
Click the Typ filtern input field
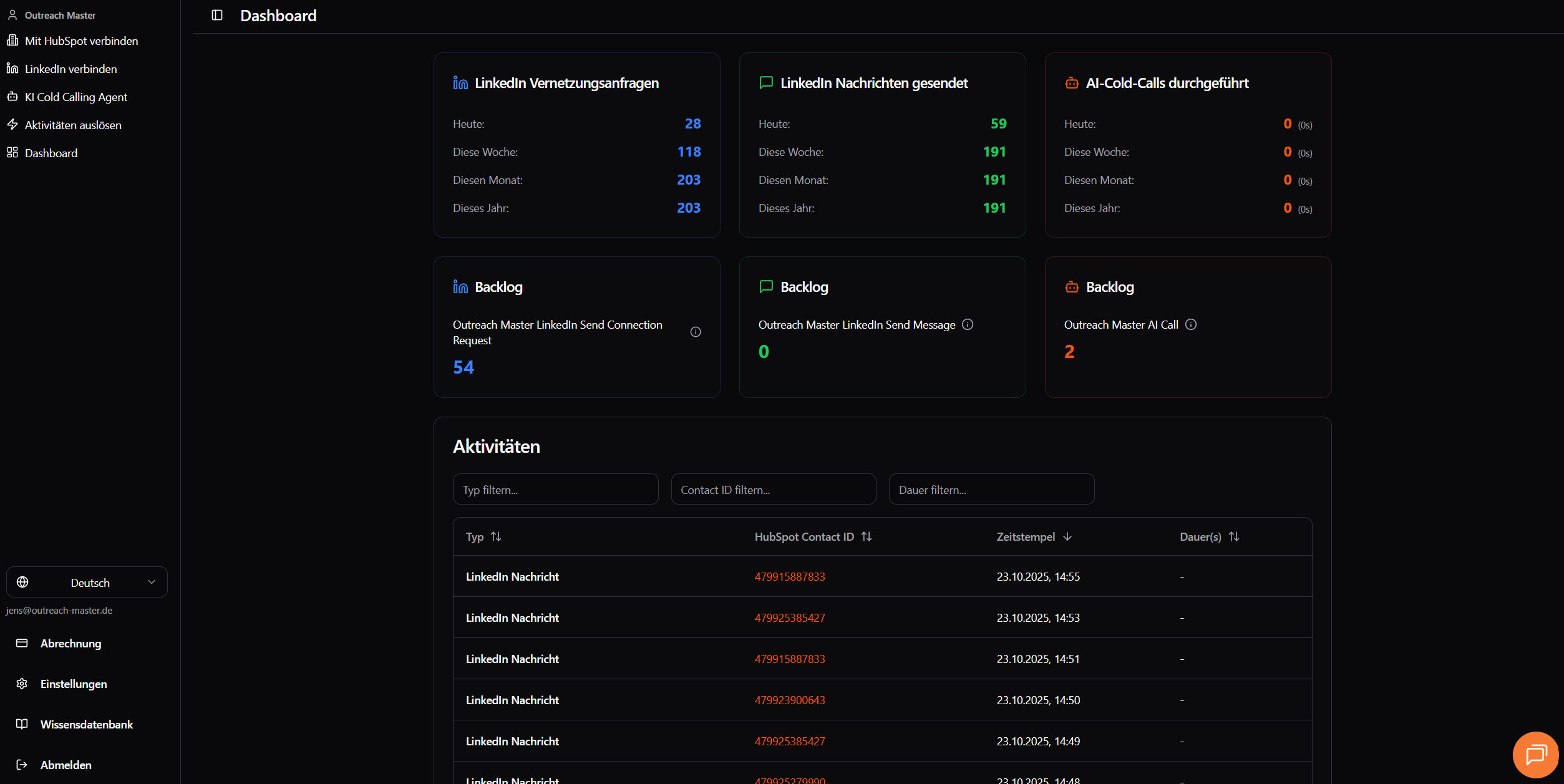pyautogui.click(x=555, y=490)
